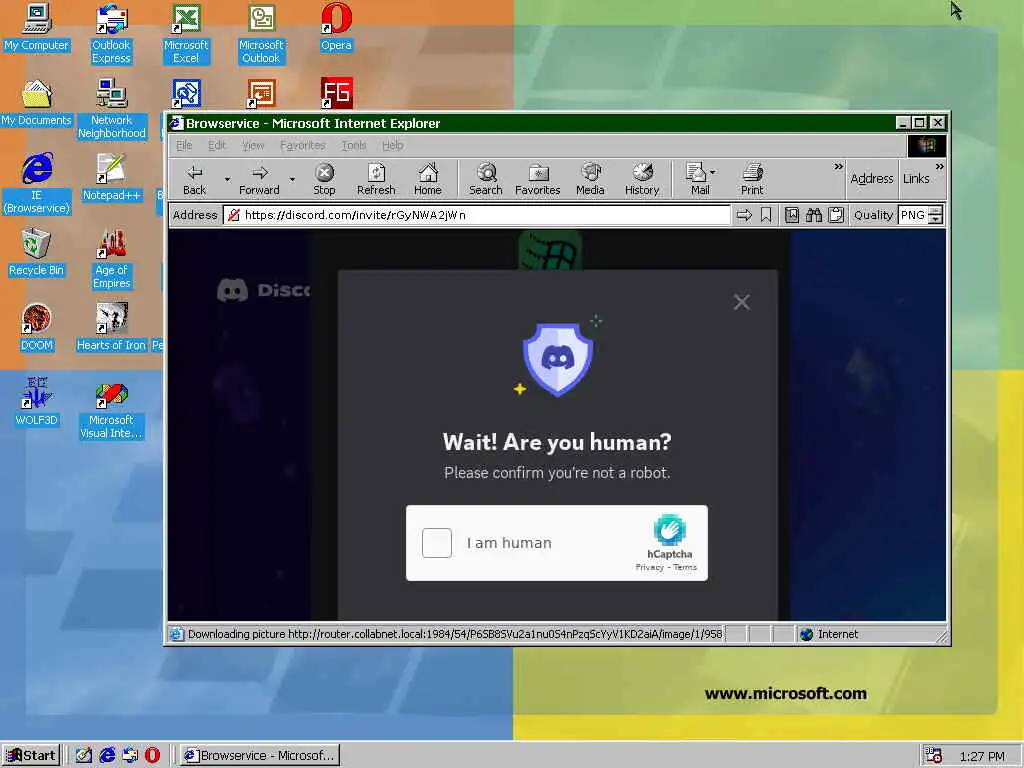Open the Favorites menu
The height and width of the screenshot is (768, 1024).
click(302, 145)
